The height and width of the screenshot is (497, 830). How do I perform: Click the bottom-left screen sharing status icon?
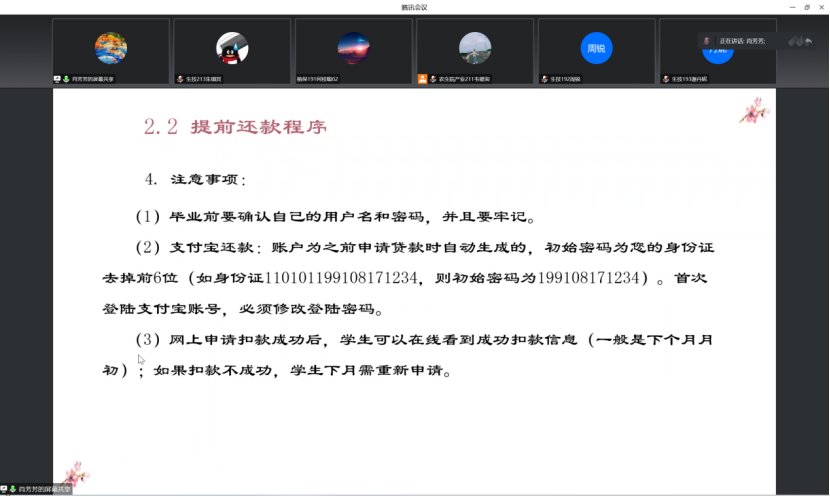[x=5, y=489]
